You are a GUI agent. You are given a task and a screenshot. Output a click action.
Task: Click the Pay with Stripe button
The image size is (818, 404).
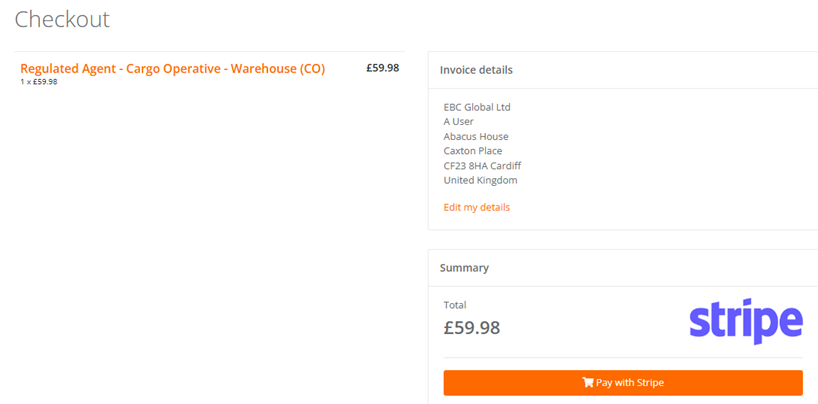coord(623,383)
